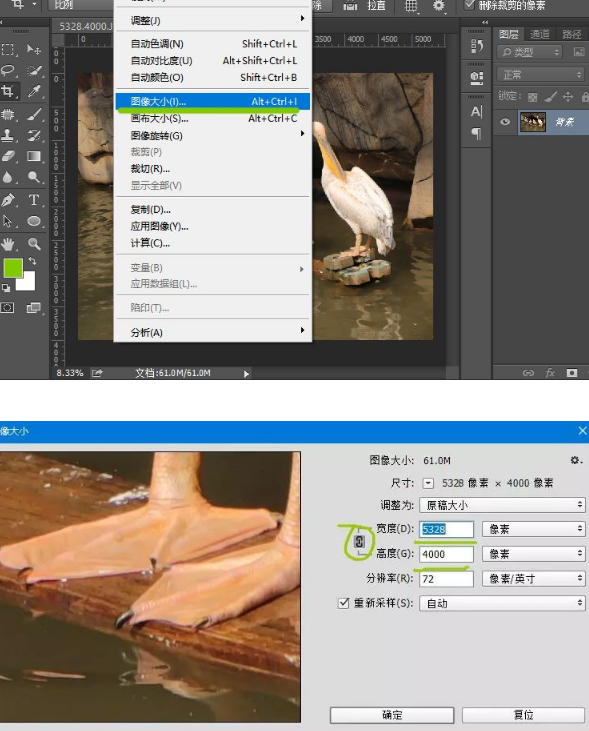Toggle Quick Mask mode

[x=8, y=308]
